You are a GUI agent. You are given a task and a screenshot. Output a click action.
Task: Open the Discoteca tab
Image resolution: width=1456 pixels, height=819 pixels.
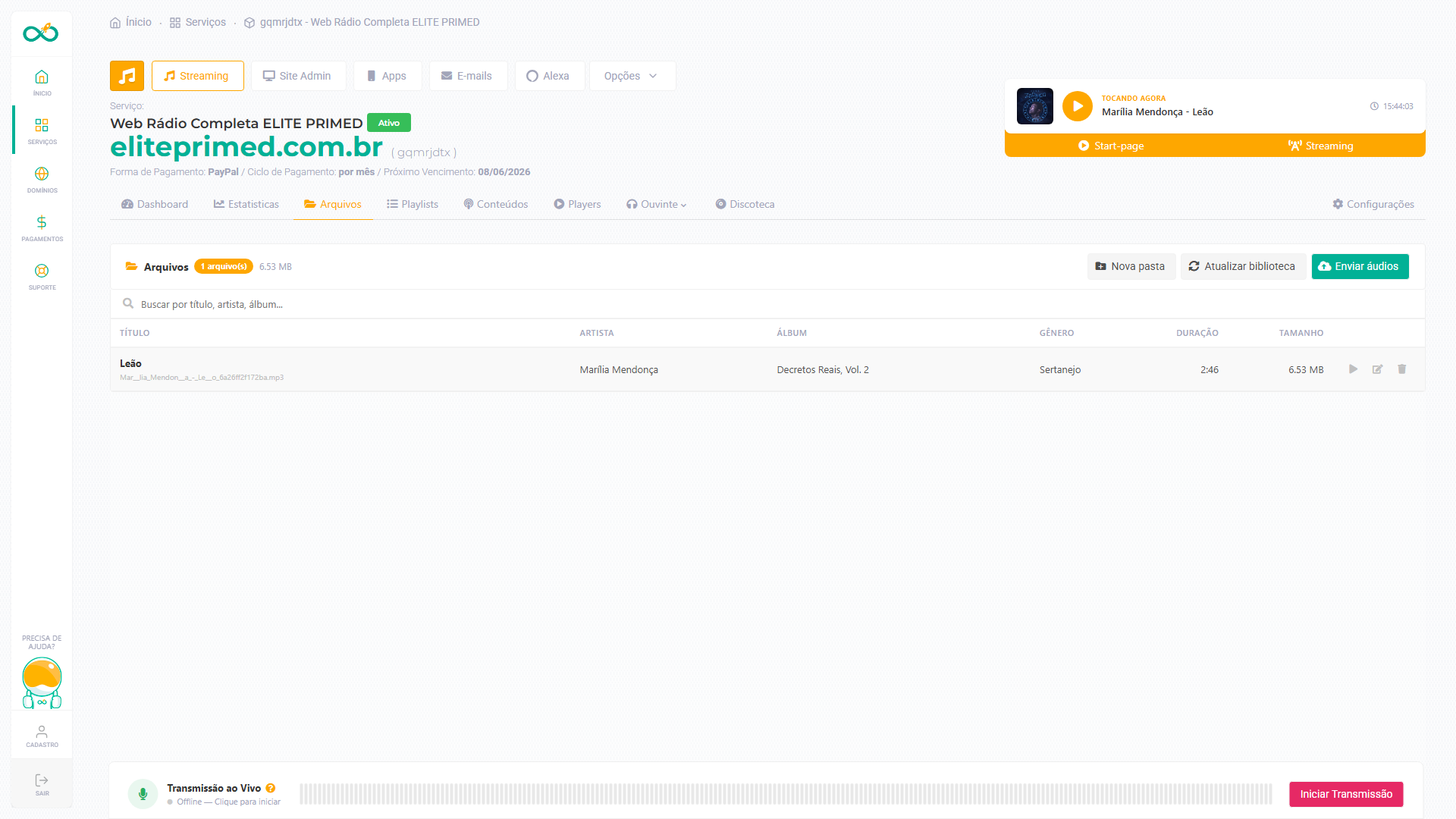pos(745,204)
